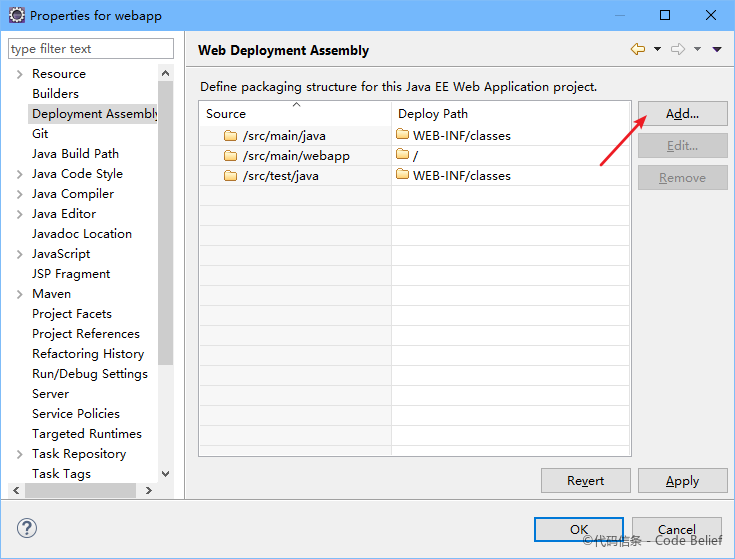The width and height of the screenshot is (735, 559).
Task: Open the page view menu dropdown
Action: [x=717, y=49]
